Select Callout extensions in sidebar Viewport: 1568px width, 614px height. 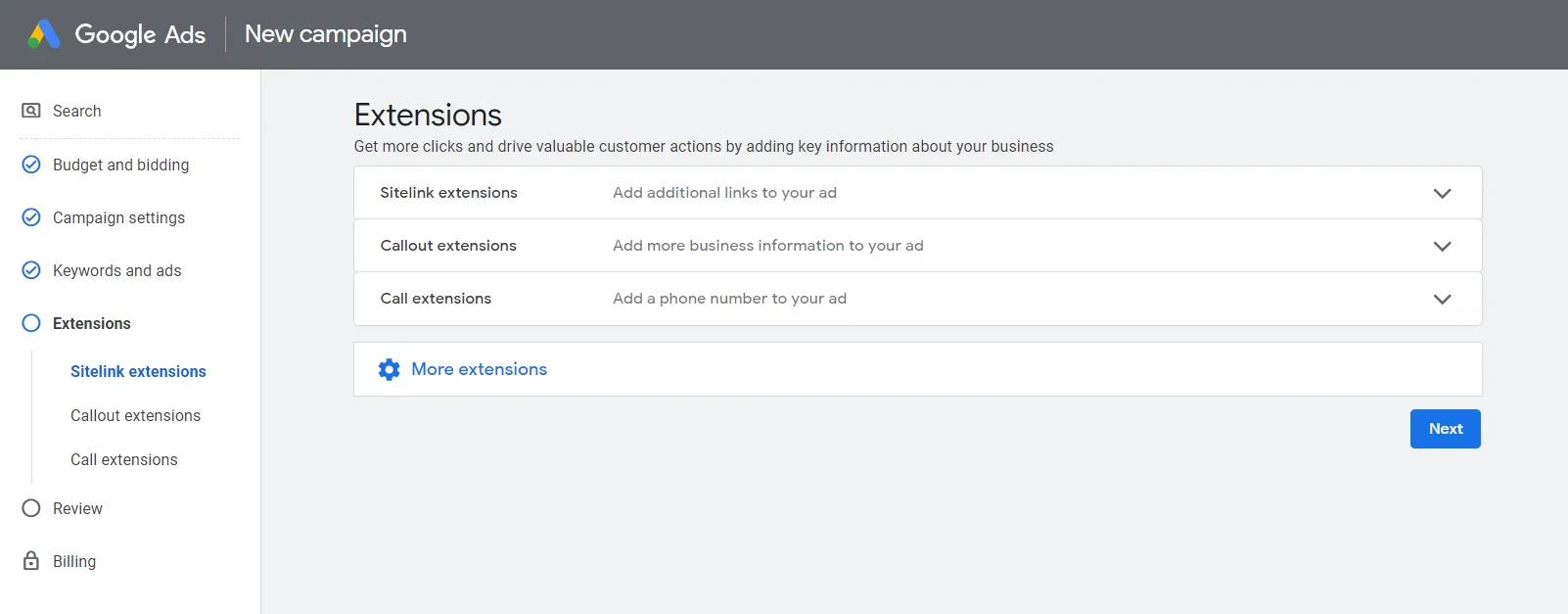tap(135, 415)
